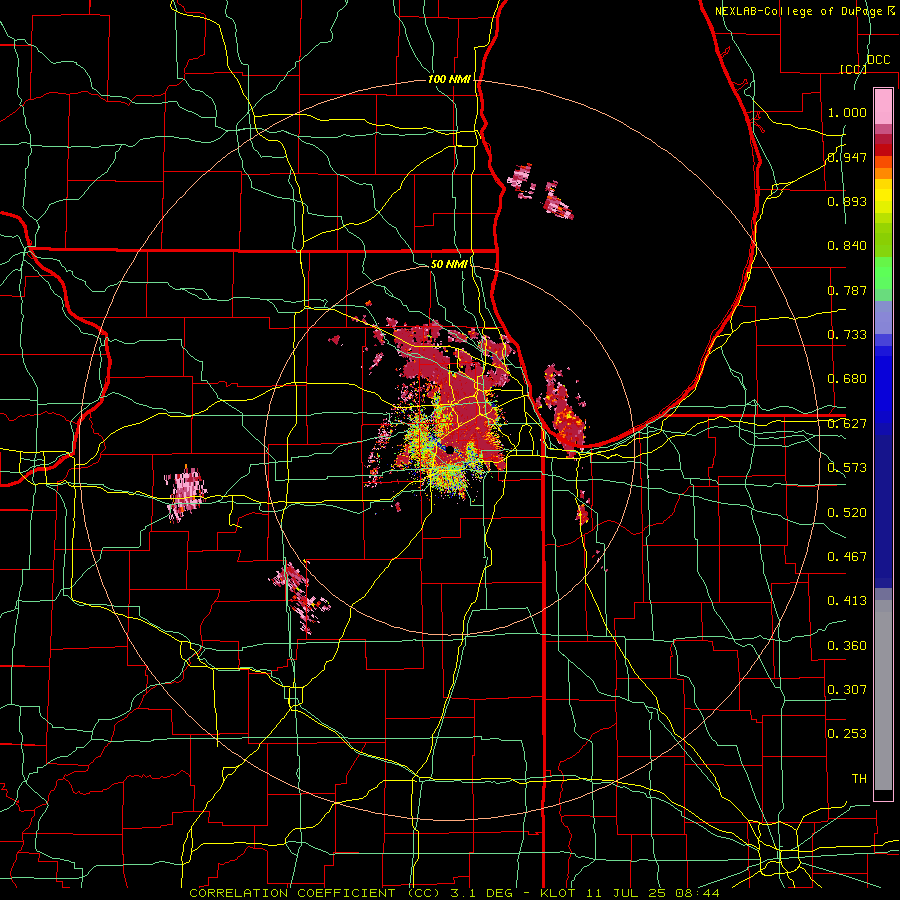Pick the gray segment of the color bar
Viewport: 900px width, 900px height.
point(883,695)
